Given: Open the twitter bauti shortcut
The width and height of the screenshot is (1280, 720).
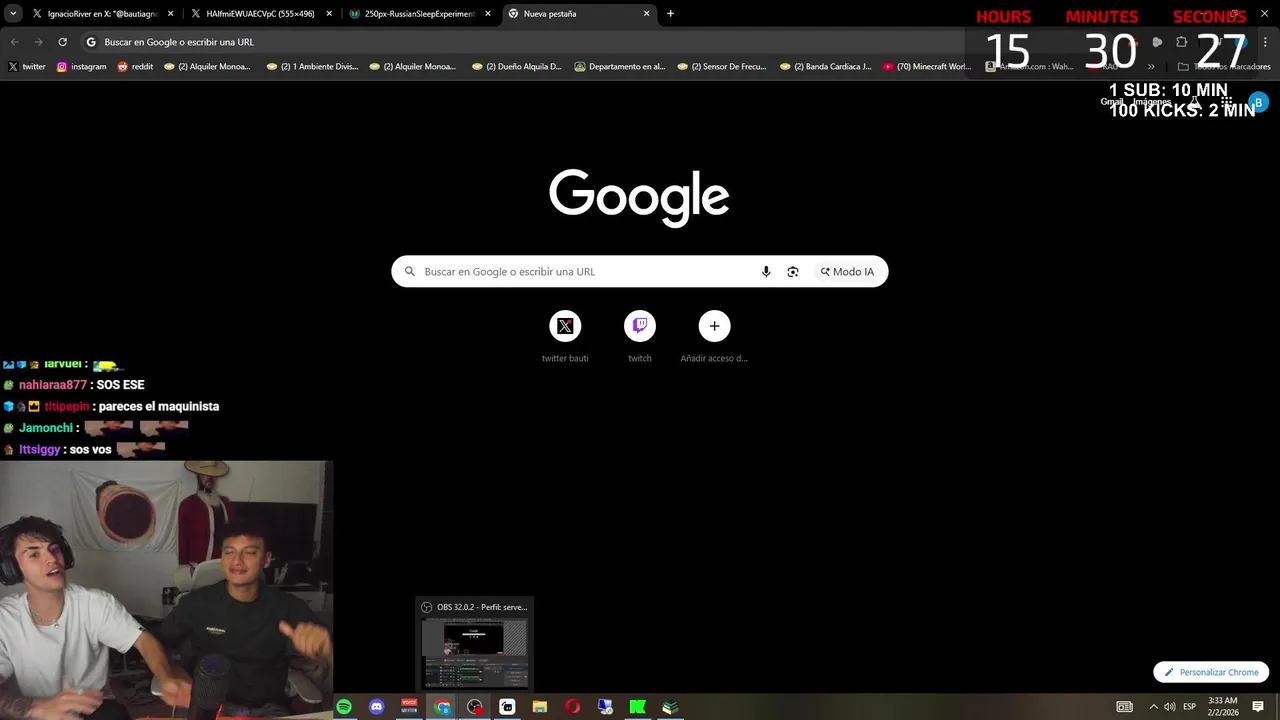Looking at the screenshot, I should pyautogui.click(x=565, y=336).
